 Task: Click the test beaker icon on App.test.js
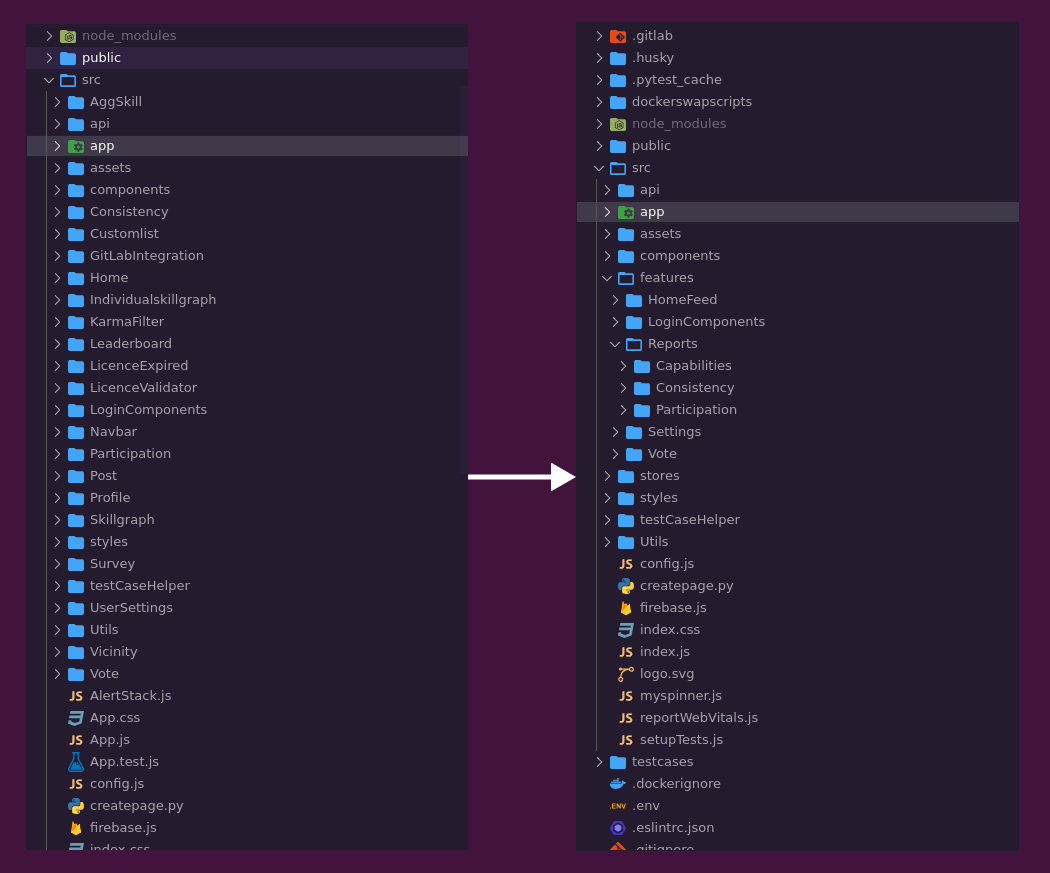pyautogui.click(x=76, y=761)
